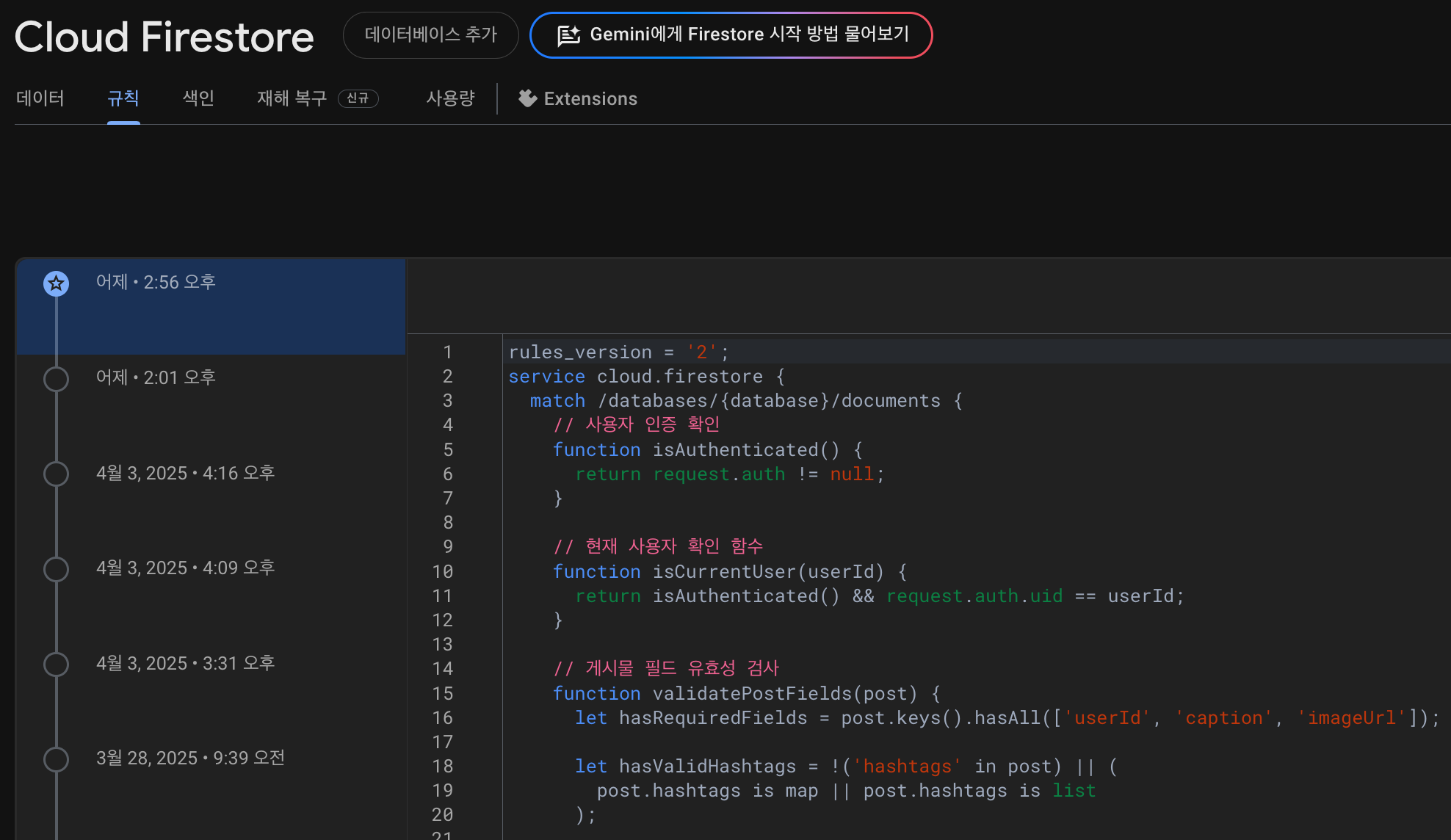The image size is (1451, 840).
Task: Open the 재해 복구 tab
Action: [x=292, y=98]
